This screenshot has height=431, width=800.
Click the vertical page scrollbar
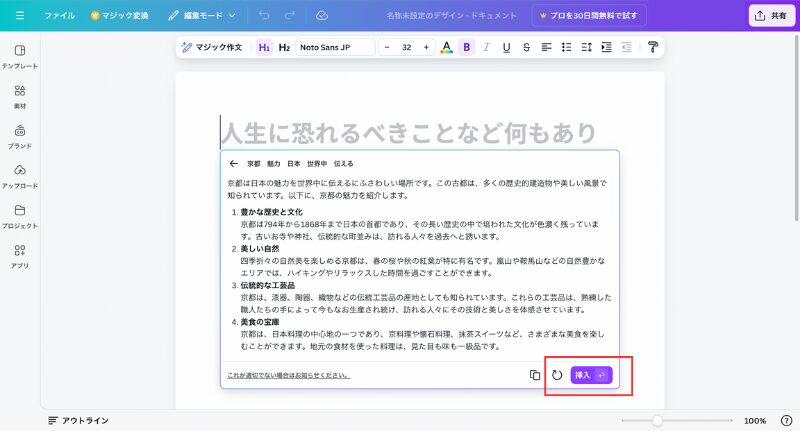[797, 128]
